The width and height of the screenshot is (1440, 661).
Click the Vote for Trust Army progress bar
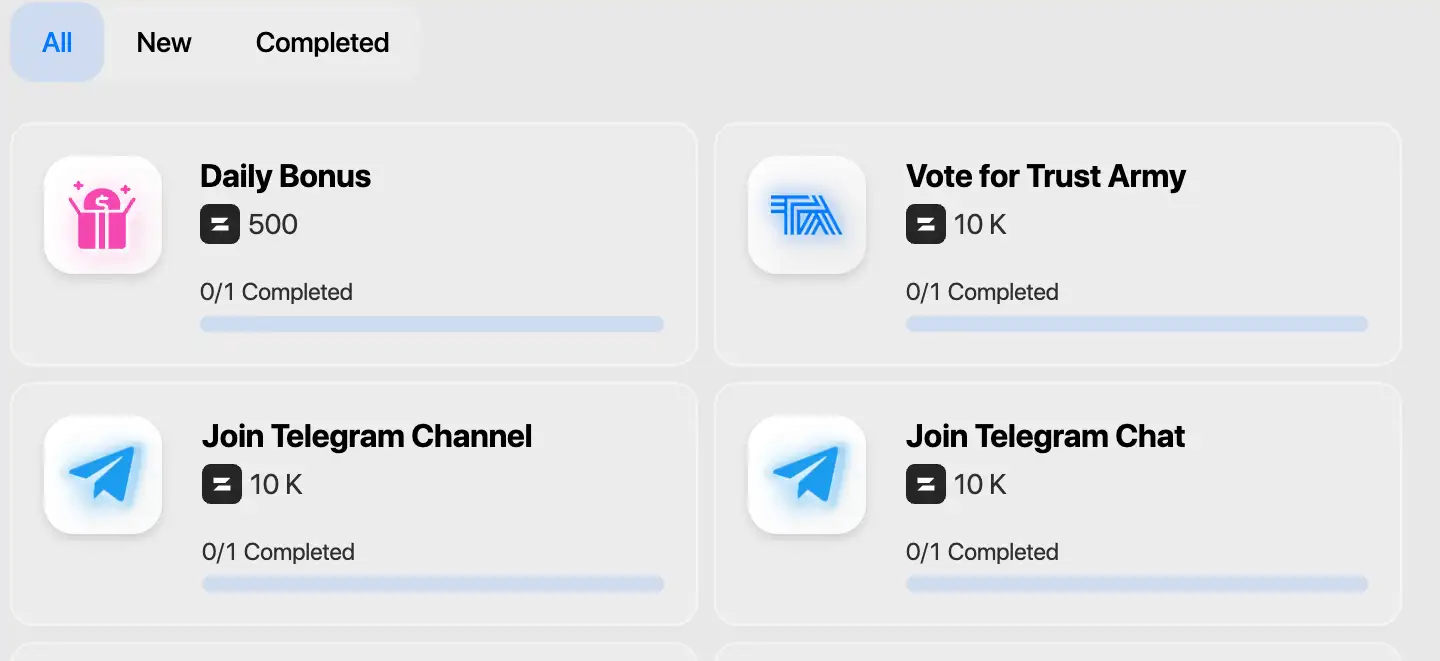click(1136, 324)
